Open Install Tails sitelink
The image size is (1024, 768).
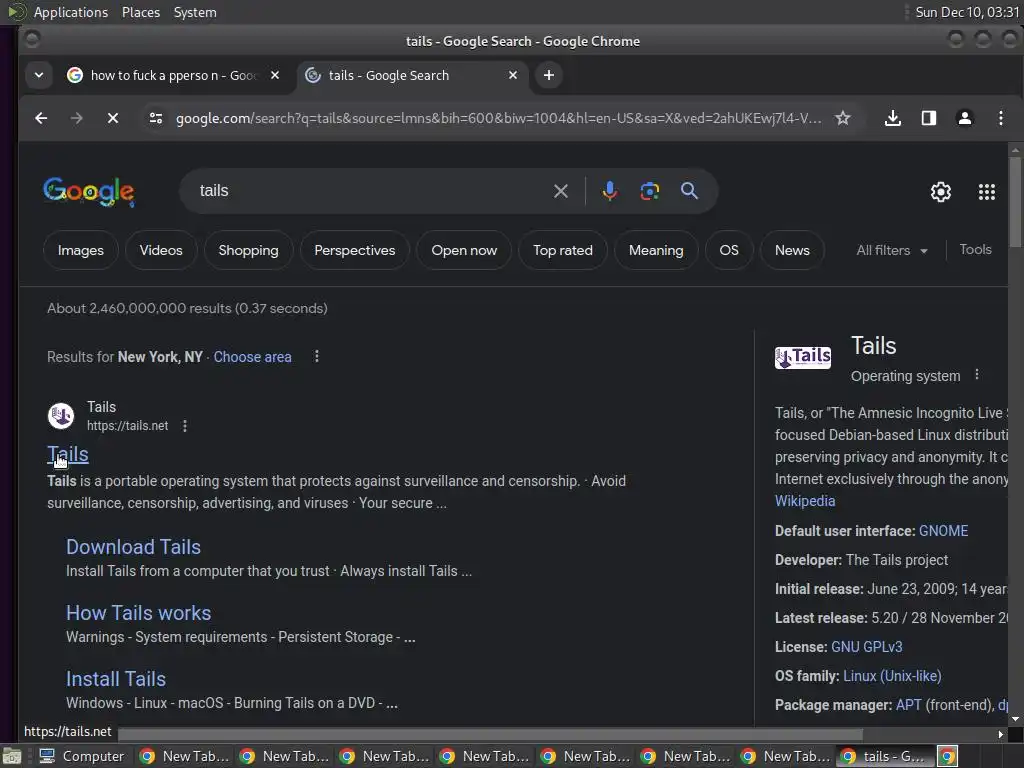tap(116, 679)
